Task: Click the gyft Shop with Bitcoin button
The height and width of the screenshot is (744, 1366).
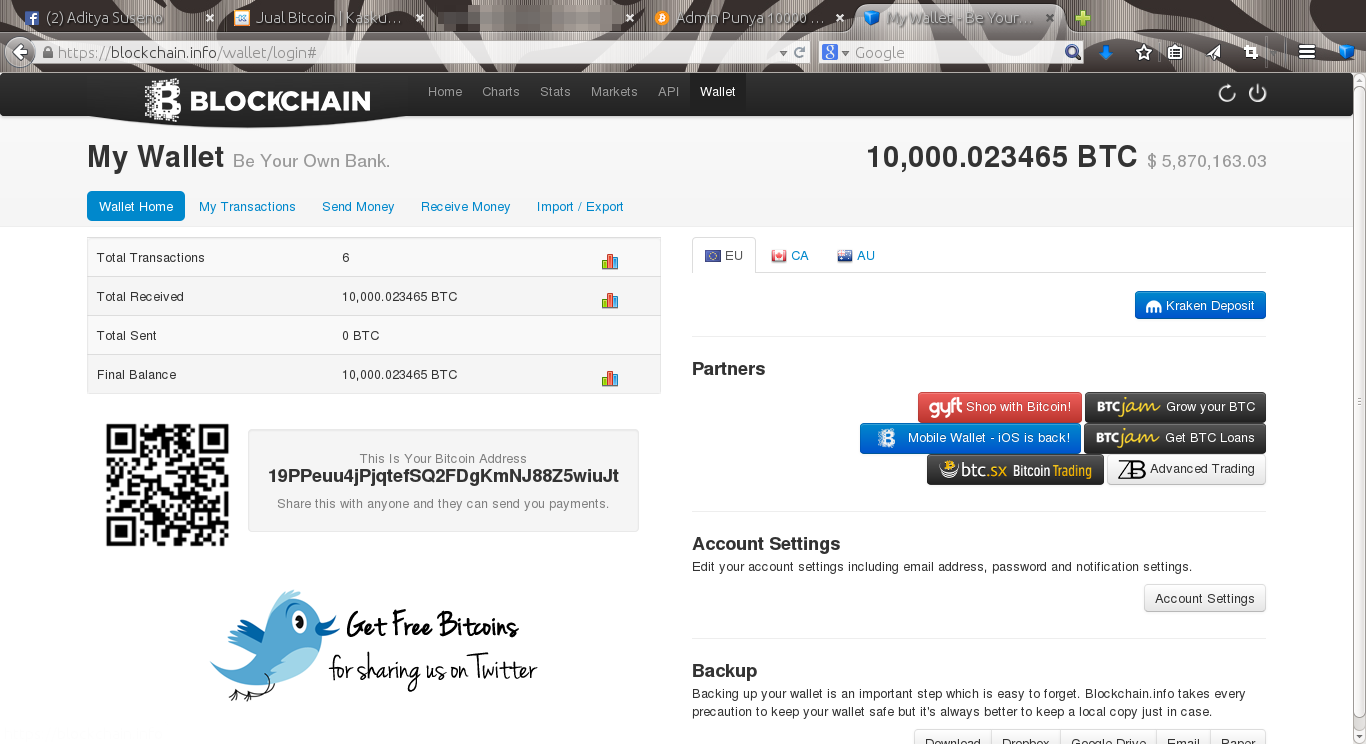Action: [x=1000, y=407]
